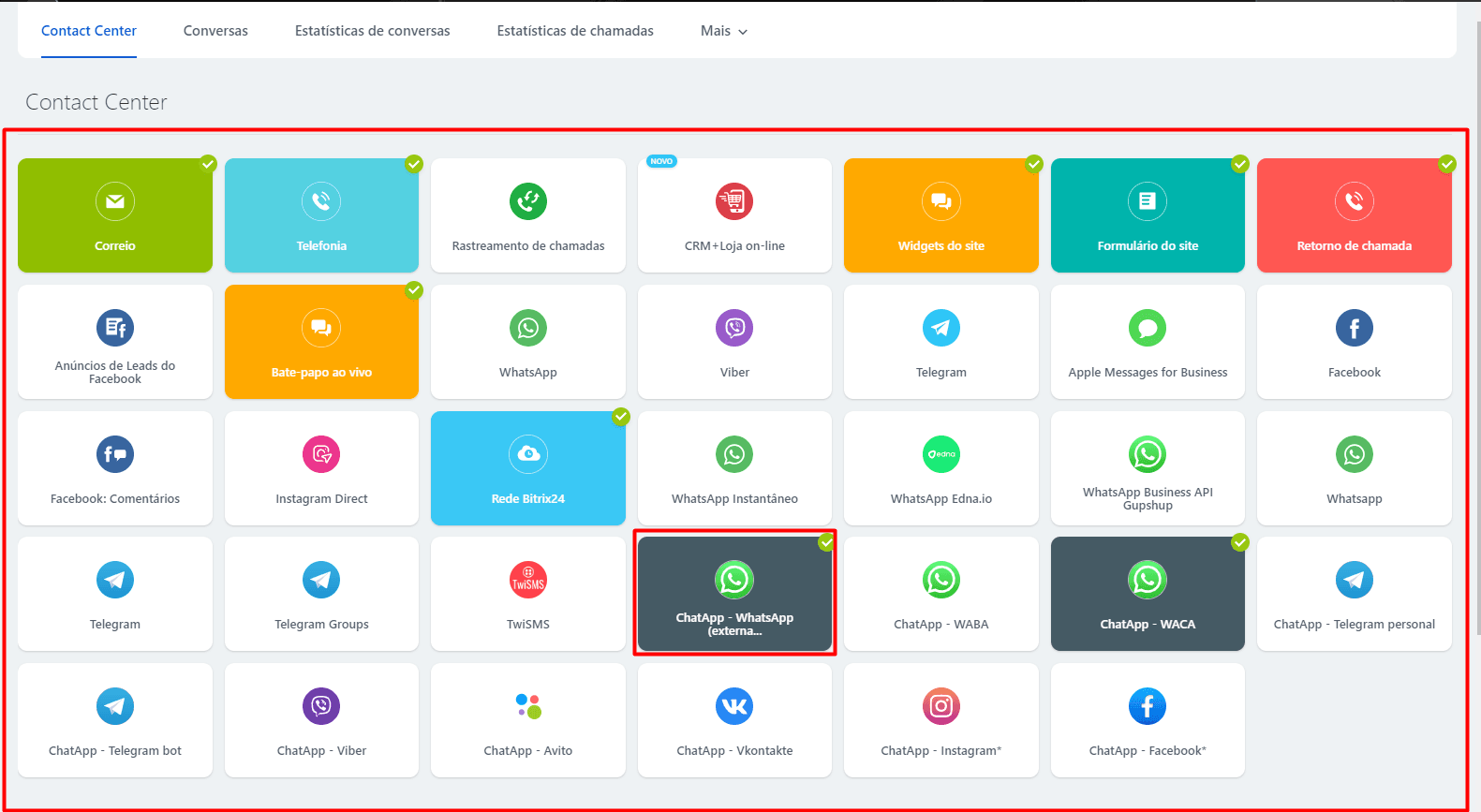Go to the Estatísticas de conversas tab
This screenshot has width=1481, height=812.
372,31
